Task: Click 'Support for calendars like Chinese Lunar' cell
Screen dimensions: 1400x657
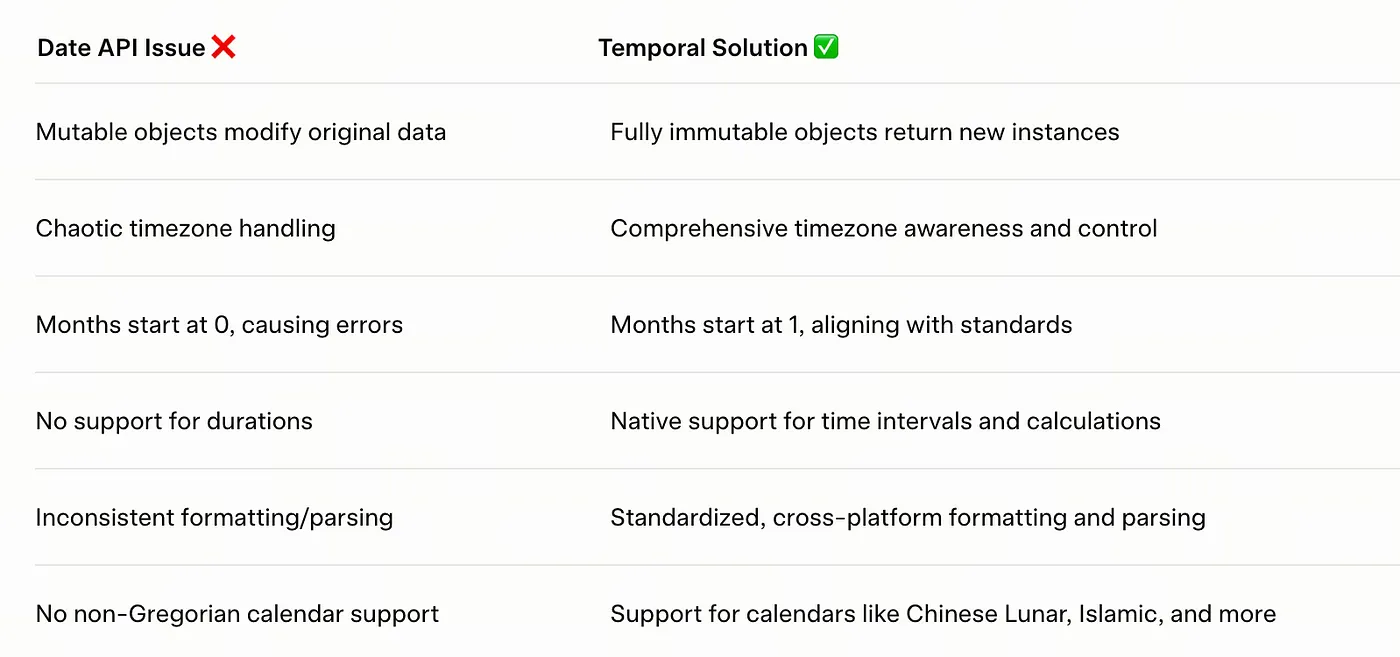Action: (x=943, y=614)
